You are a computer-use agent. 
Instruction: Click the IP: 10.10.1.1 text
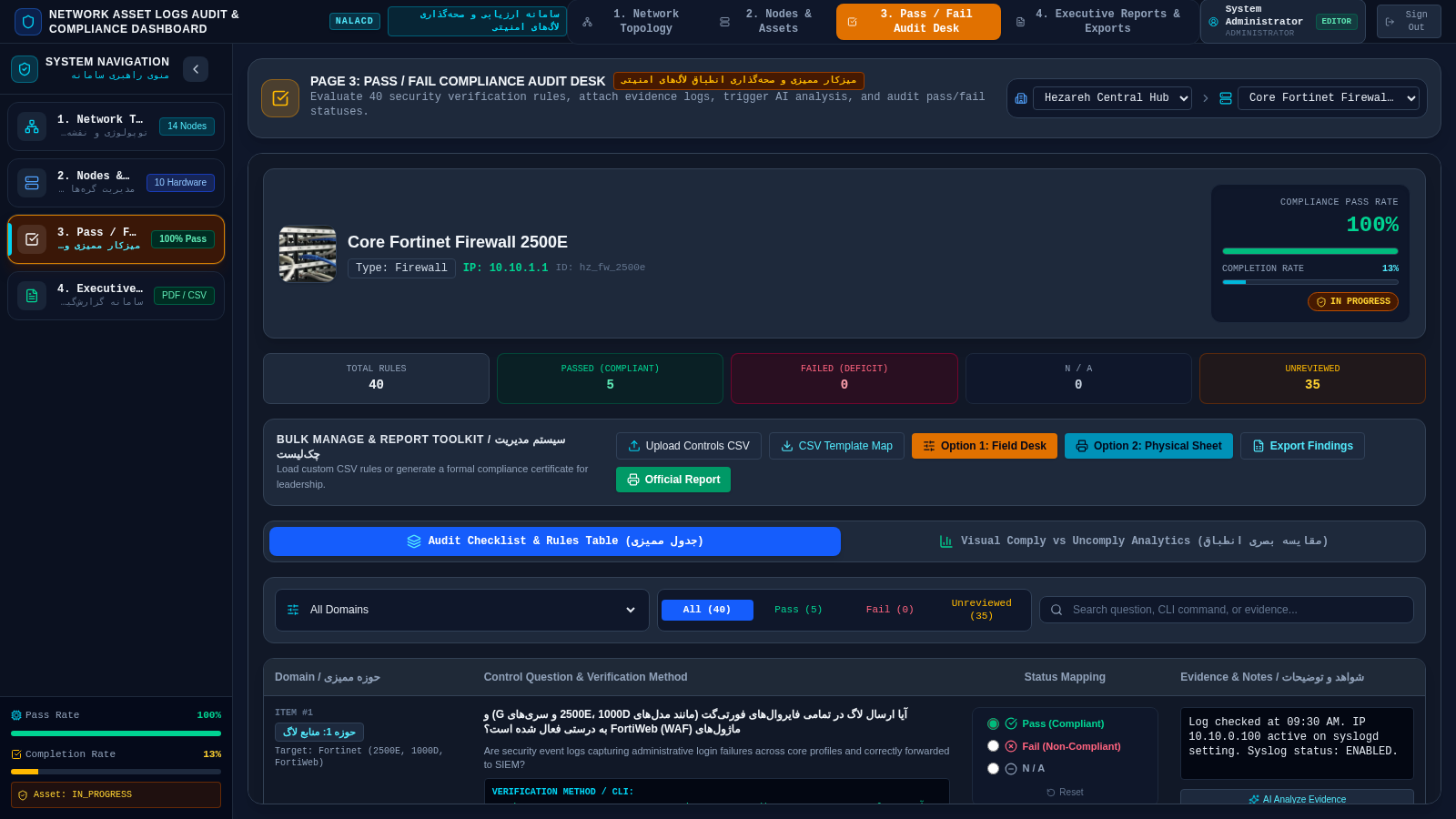505,268
